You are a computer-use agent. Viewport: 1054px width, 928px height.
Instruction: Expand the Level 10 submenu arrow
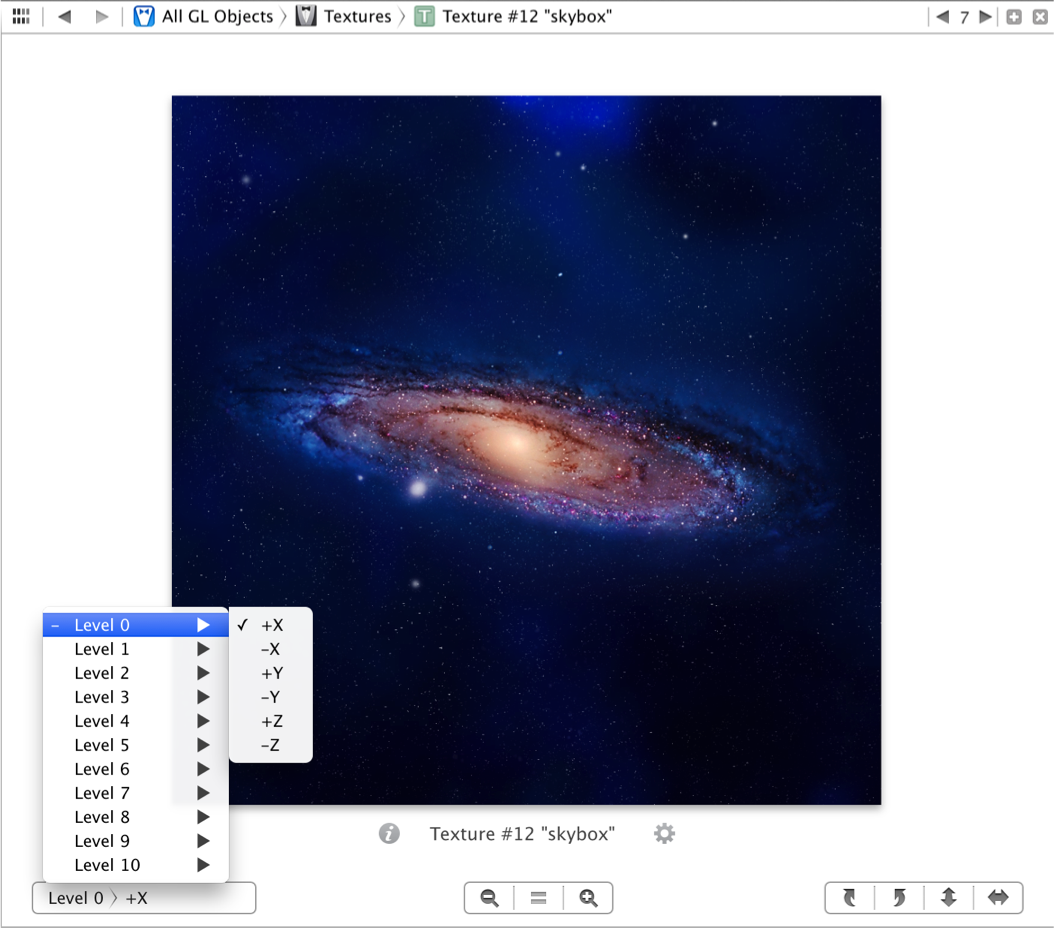(x=203, y=865)
